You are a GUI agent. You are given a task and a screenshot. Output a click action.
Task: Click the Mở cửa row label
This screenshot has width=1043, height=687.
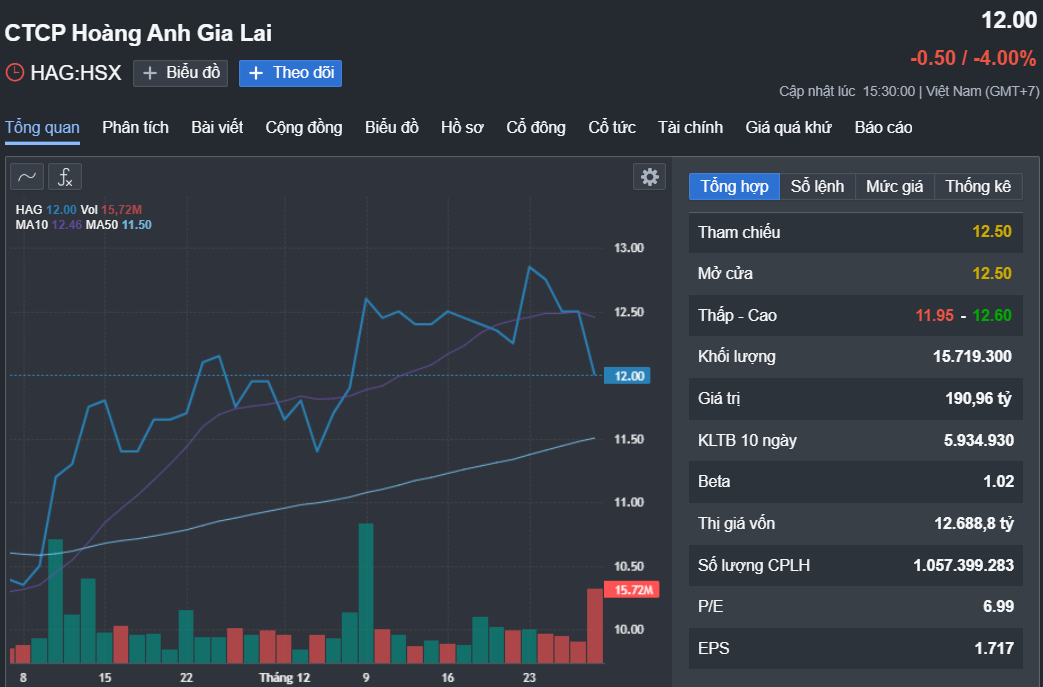click(725, 273)
